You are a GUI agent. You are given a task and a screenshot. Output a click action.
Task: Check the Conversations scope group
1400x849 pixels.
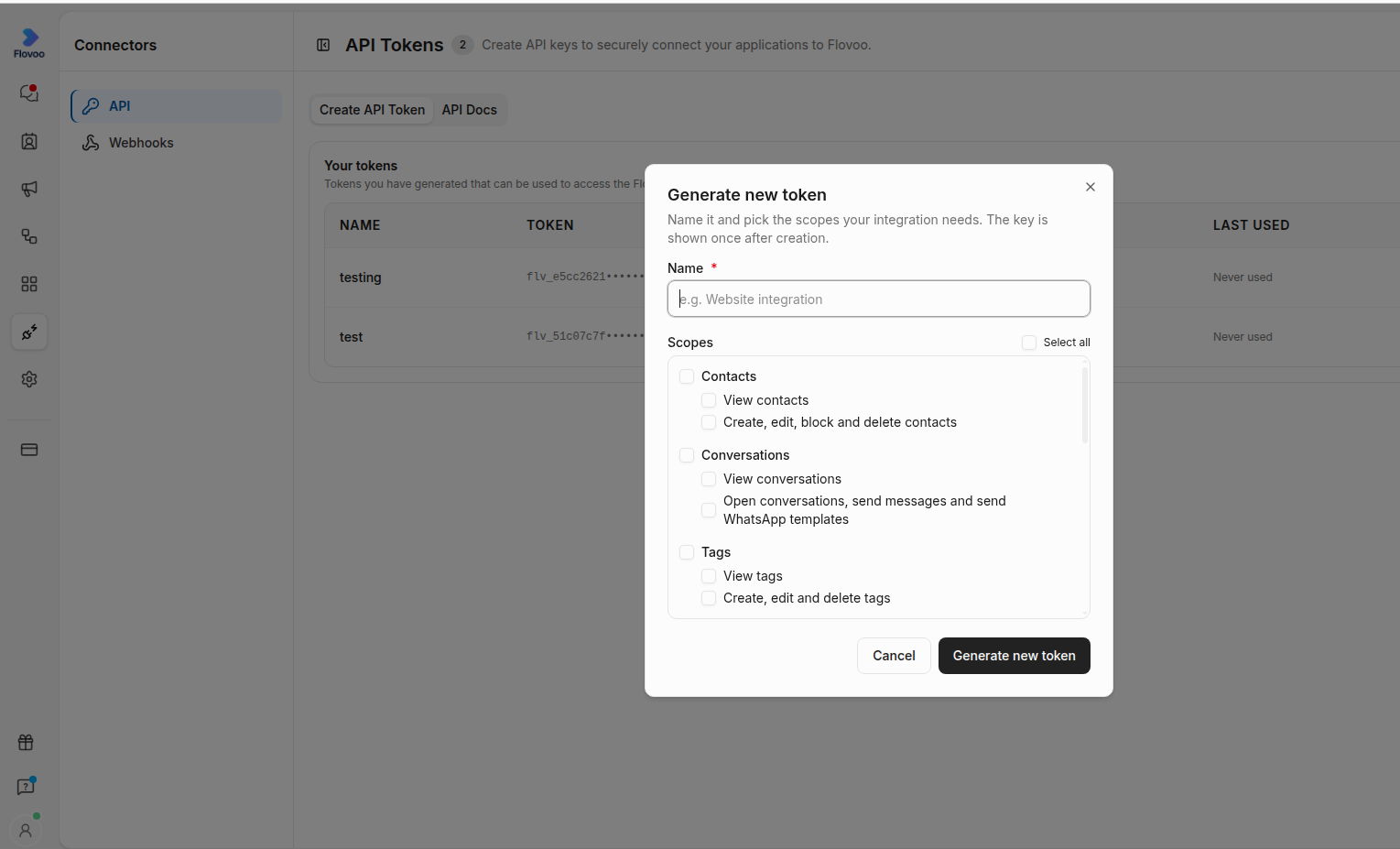(687, 455)
